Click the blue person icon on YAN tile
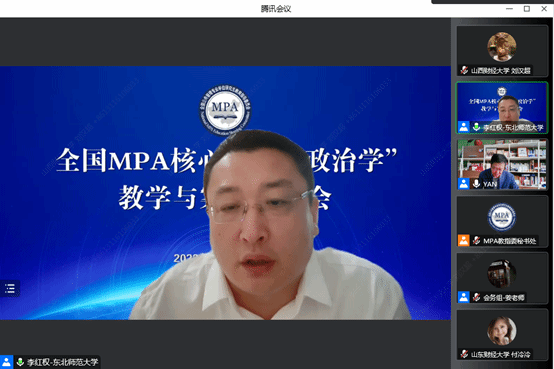This screenshot has width=554, height=369. [x=464, y=183]
